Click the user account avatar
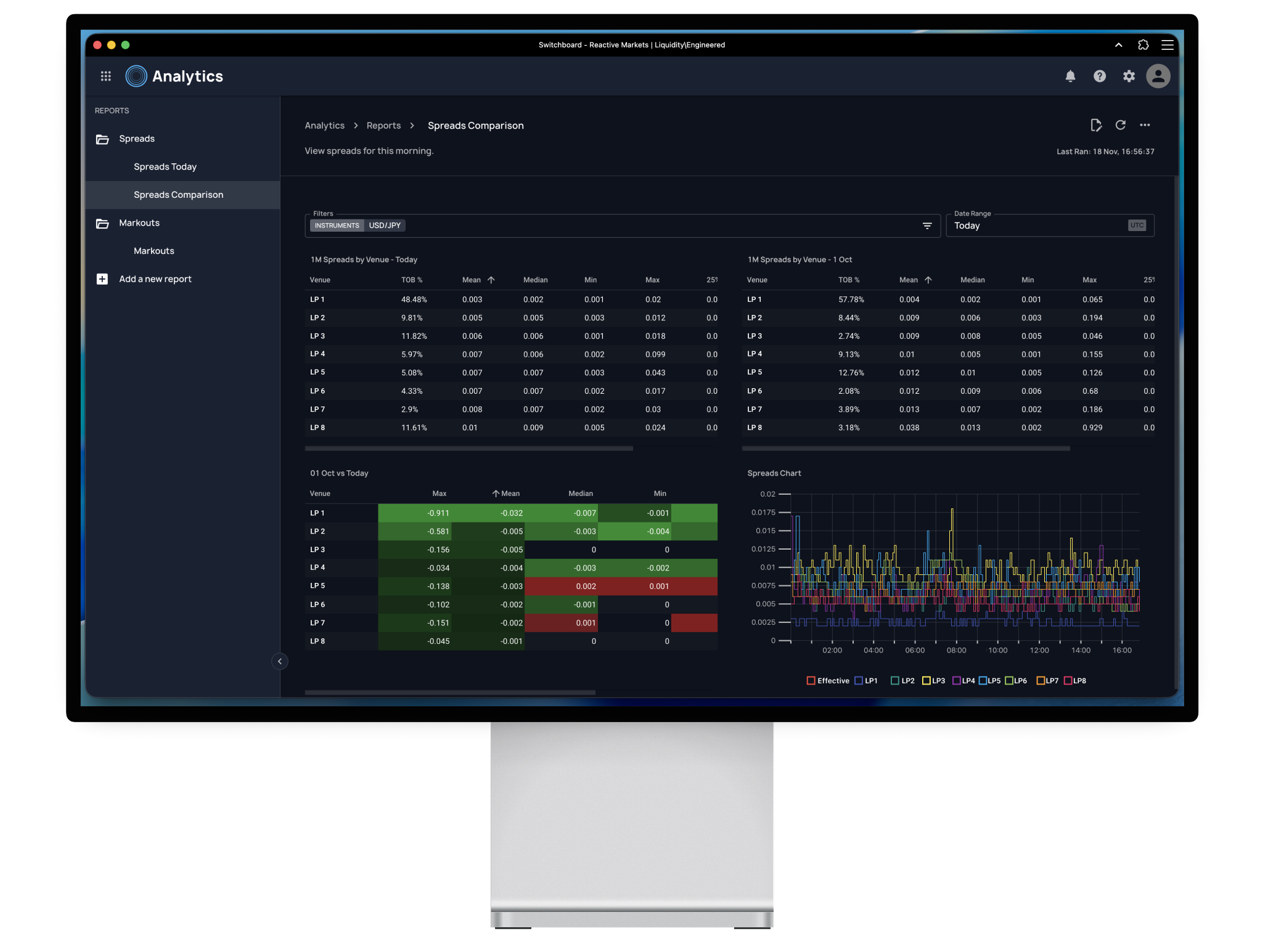The width and height of the screenshot is (1268, 952). (x=1158, y=76)
